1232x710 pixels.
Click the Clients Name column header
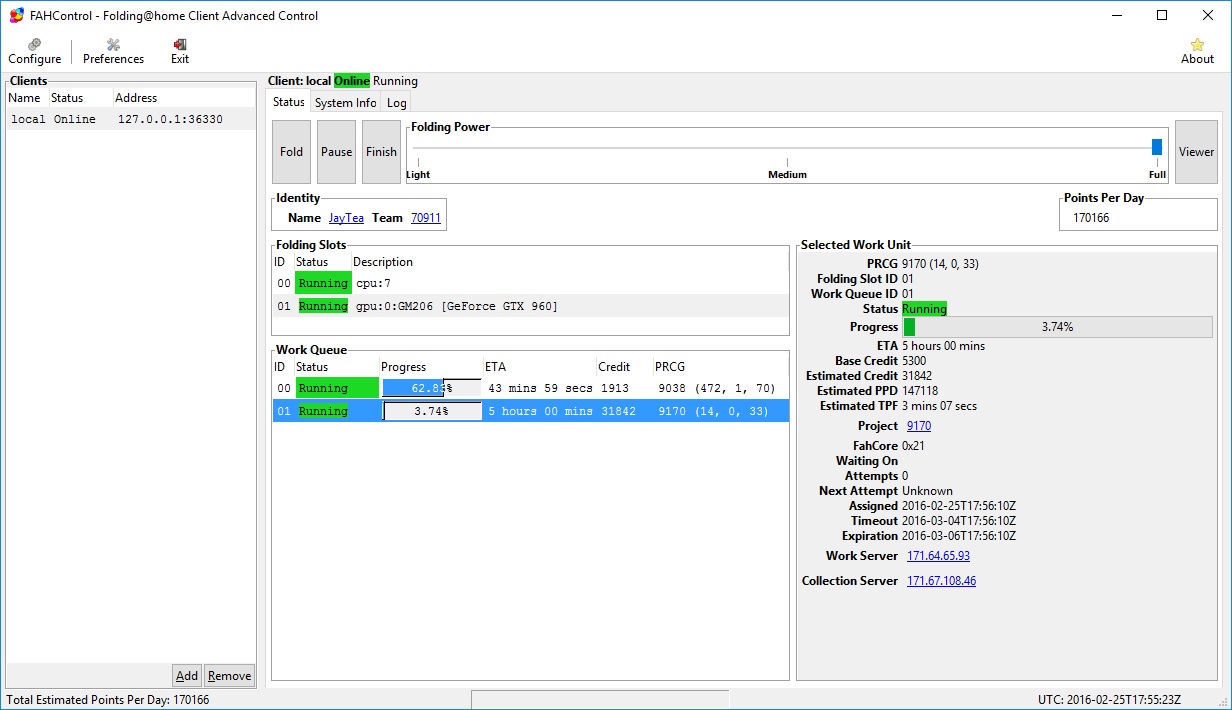(27, 98)
